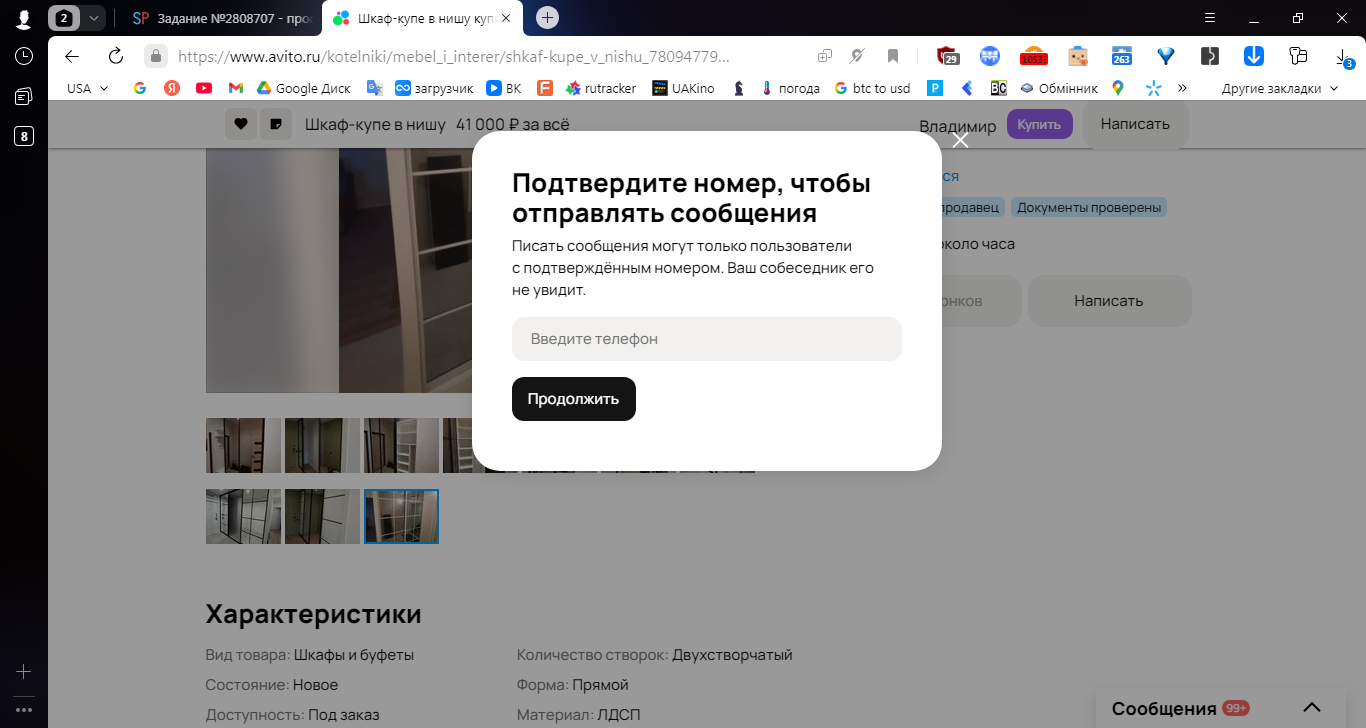Open the collections icon in sidebar

23,96
